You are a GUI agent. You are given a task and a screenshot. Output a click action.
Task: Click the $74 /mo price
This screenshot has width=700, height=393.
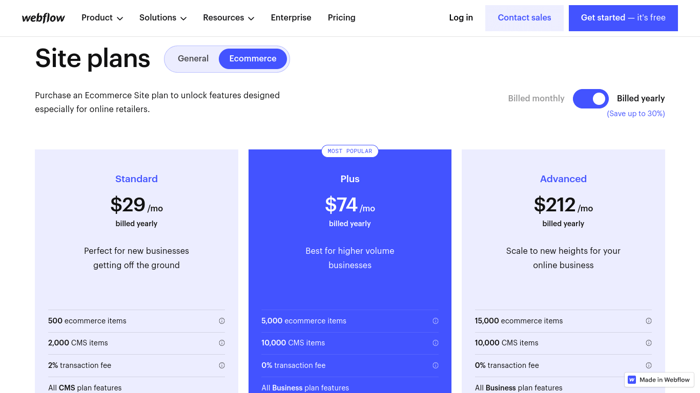click(x=350, y=205)
